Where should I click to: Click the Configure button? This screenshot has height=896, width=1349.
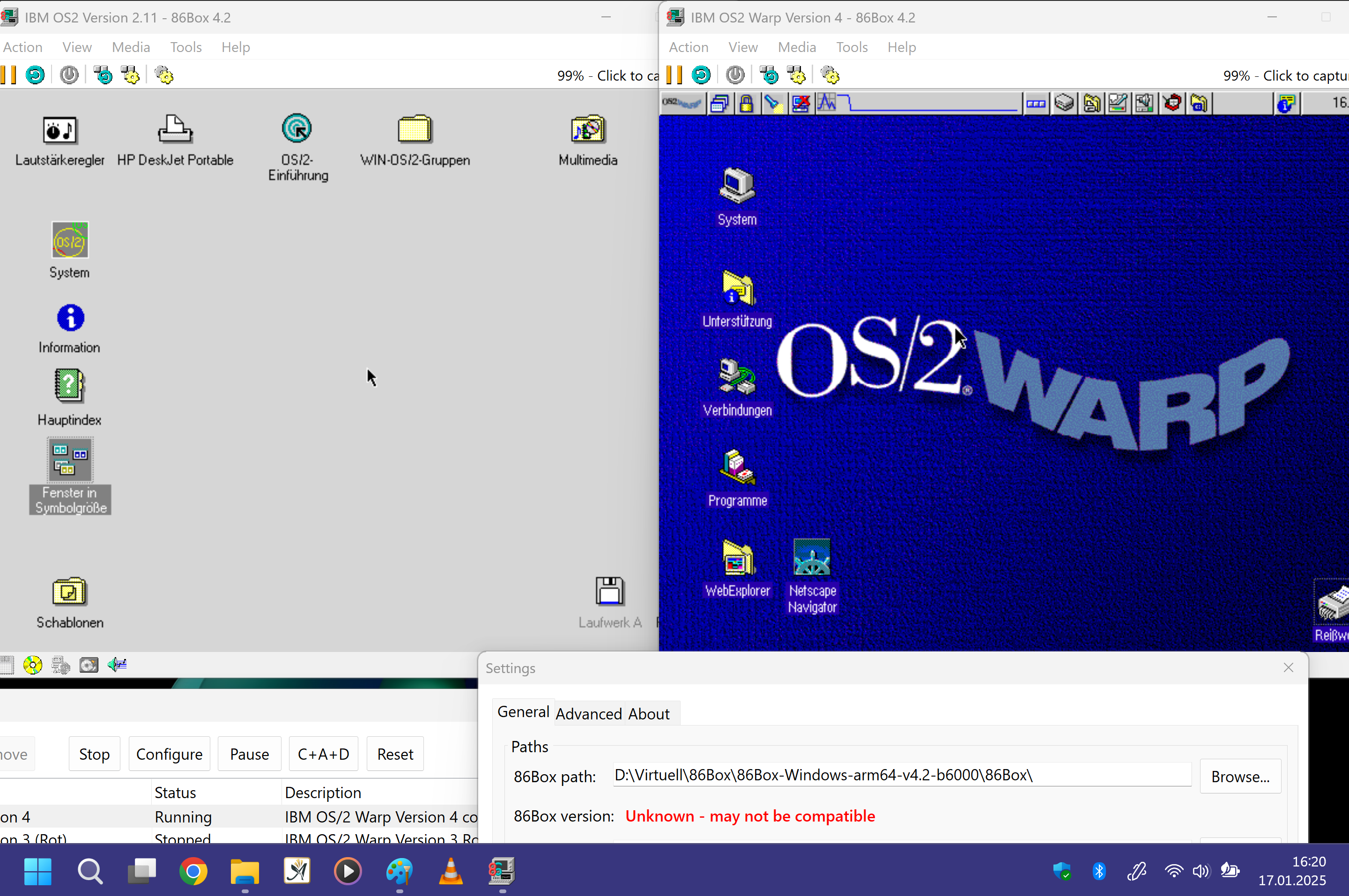[169, 754]
